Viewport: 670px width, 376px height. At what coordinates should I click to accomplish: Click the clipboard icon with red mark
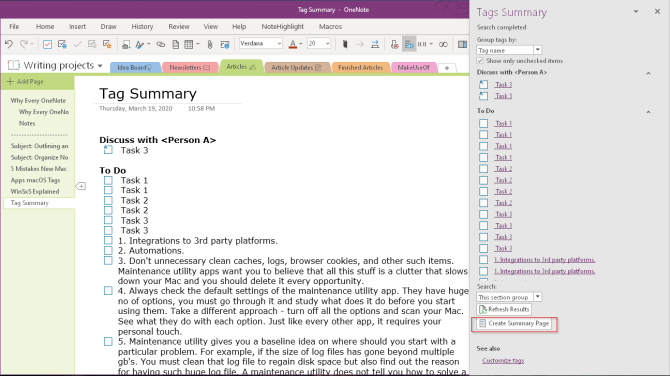point(394,44)
